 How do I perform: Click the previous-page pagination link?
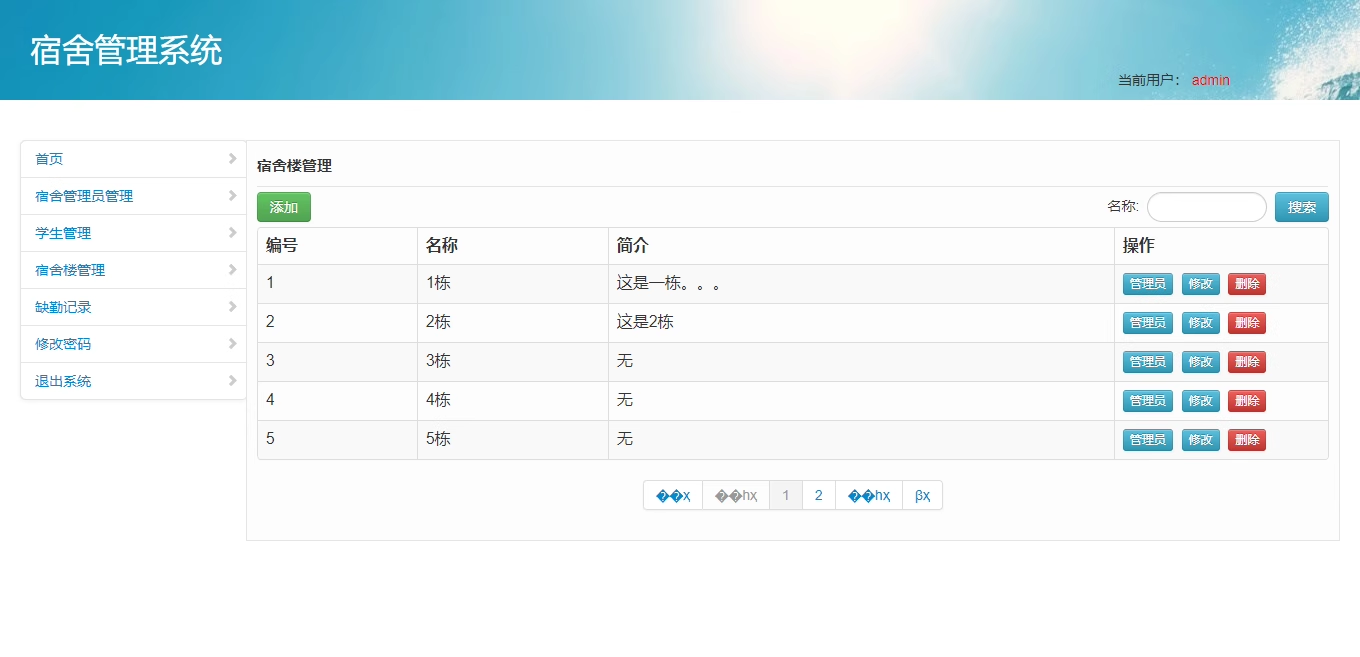736,495
